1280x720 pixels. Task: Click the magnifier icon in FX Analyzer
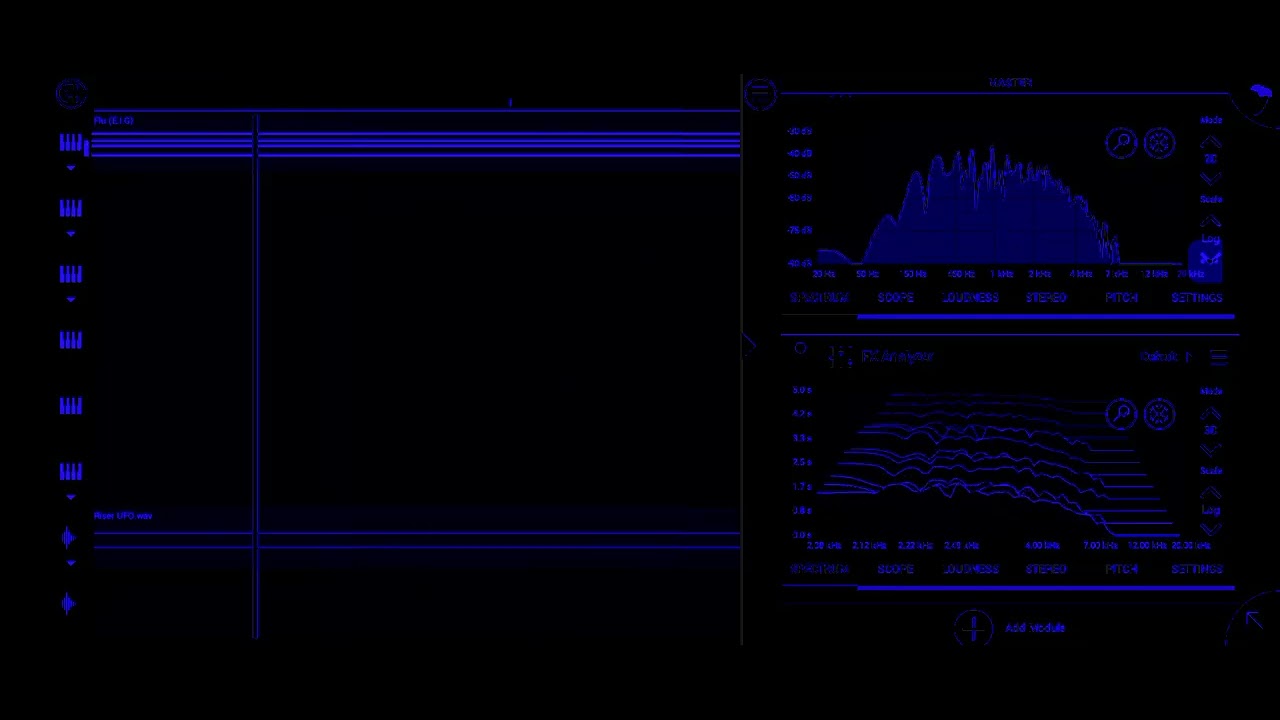coord(1121,414)
